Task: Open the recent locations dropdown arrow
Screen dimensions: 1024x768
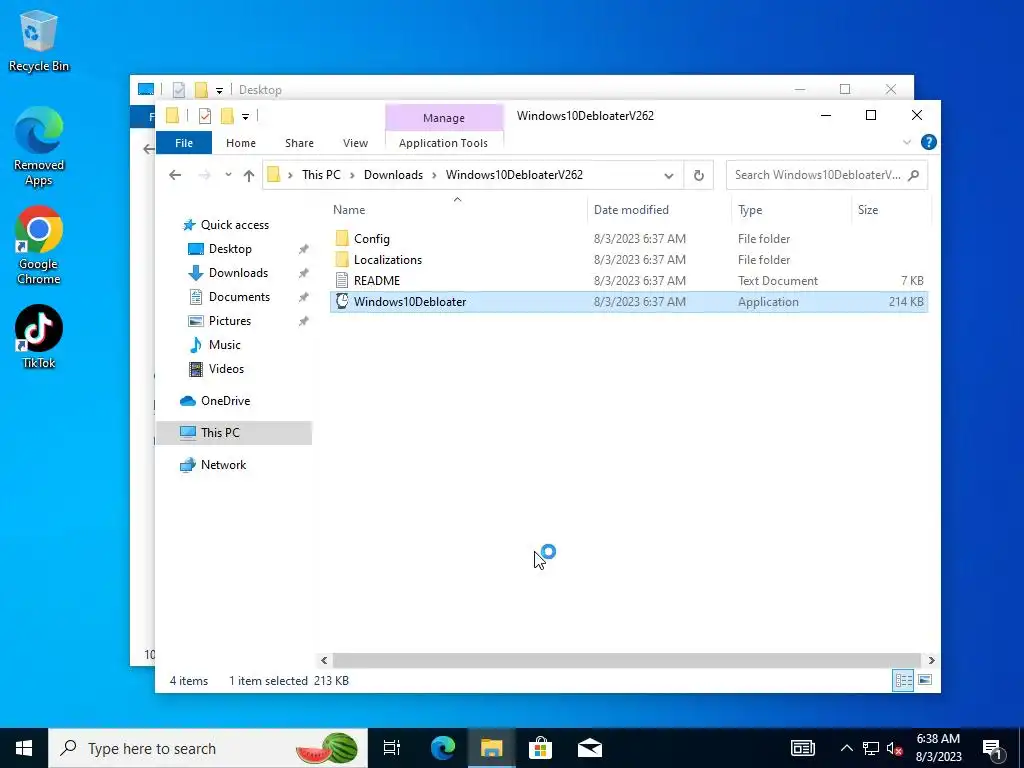Action: [x=228, y=175]
